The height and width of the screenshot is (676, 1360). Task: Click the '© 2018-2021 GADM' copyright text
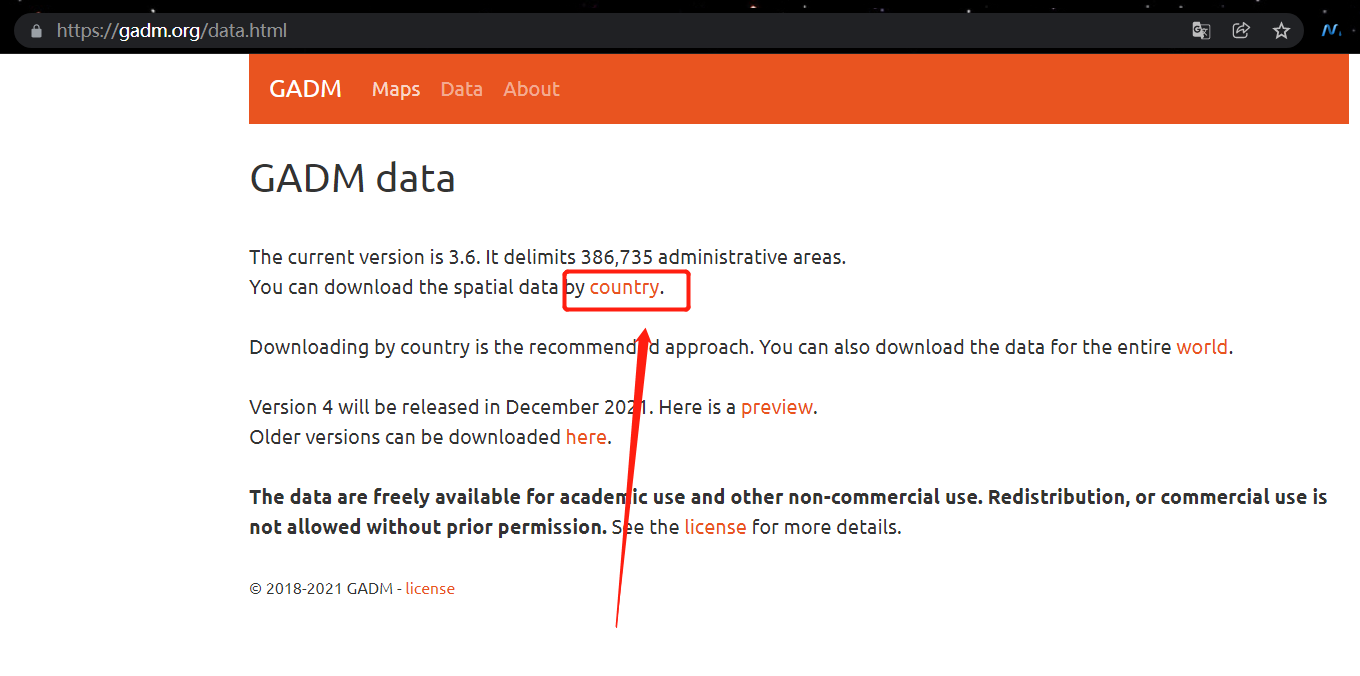pyautogui.click(x=320, y=589)
